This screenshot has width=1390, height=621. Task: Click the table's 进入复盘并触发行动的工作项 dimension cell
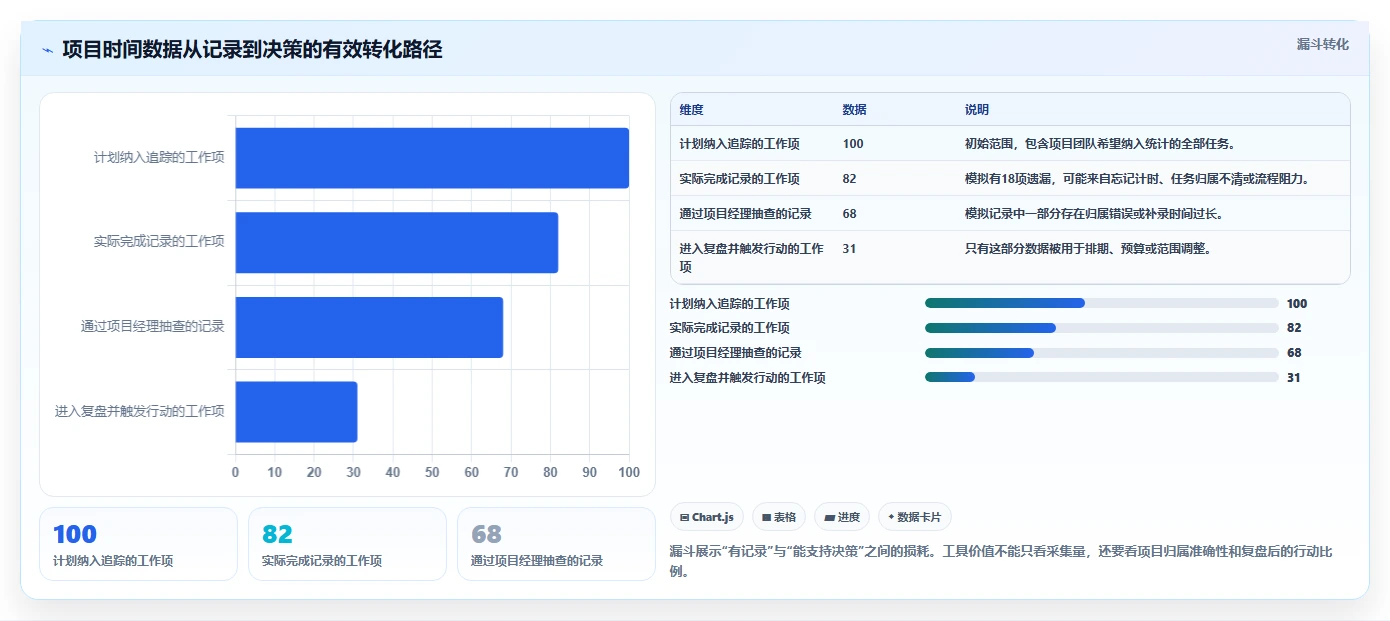tap(752, 258)
